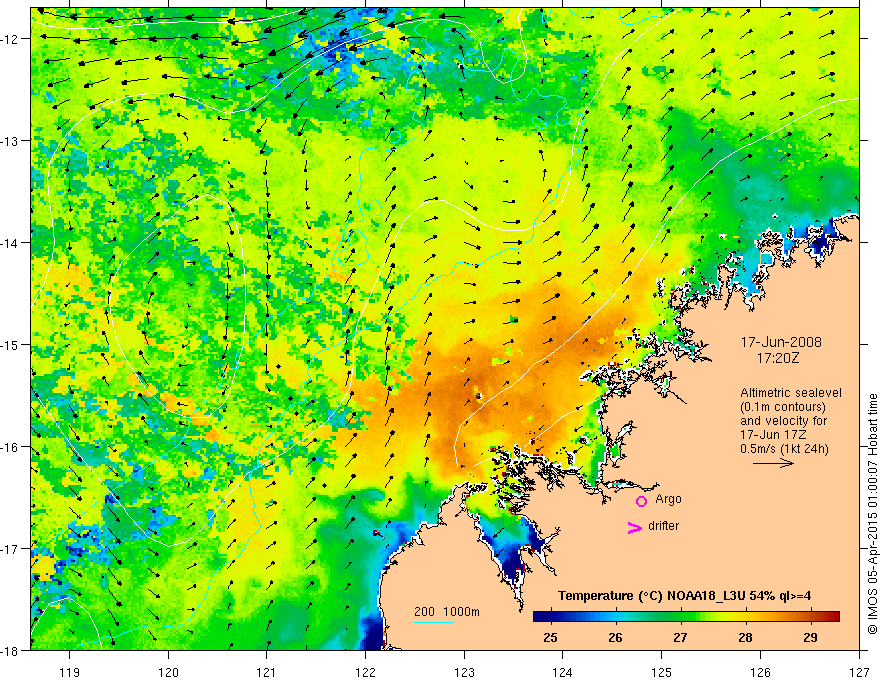Click longitude label 127 on bottom axis
Screen dimensions: 880x680
tap(859, 672)
